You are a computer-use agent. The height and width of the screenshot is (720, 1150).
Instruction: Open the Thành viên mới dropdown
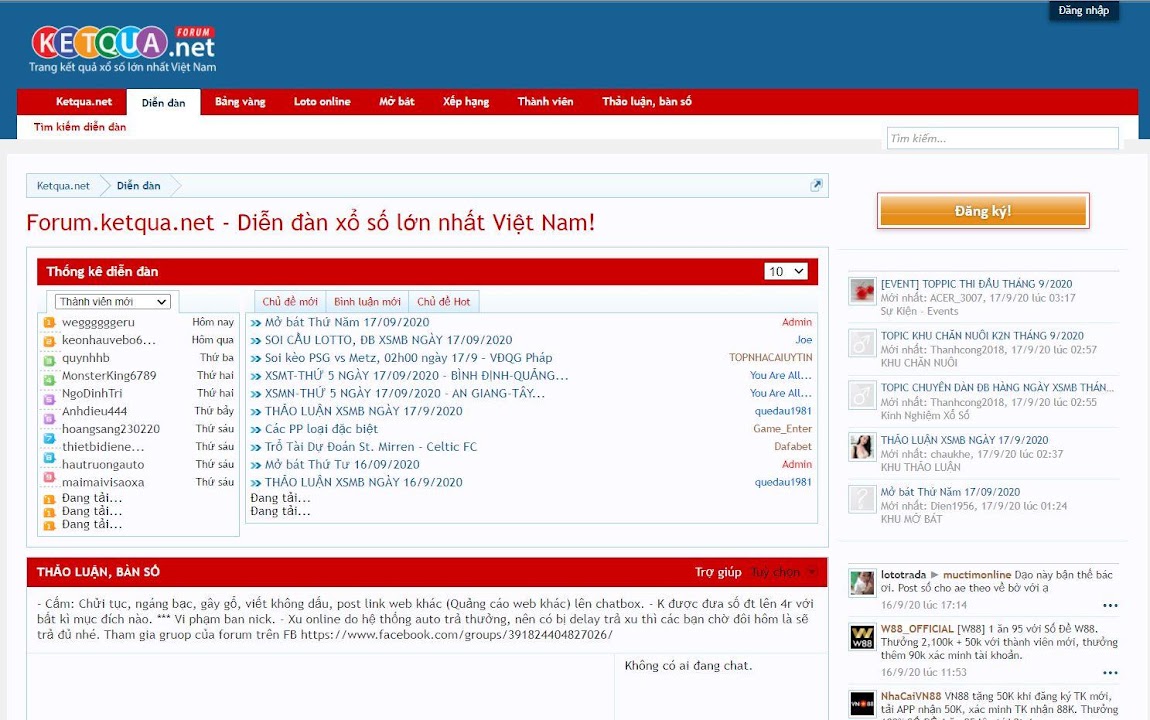point(113,302)
